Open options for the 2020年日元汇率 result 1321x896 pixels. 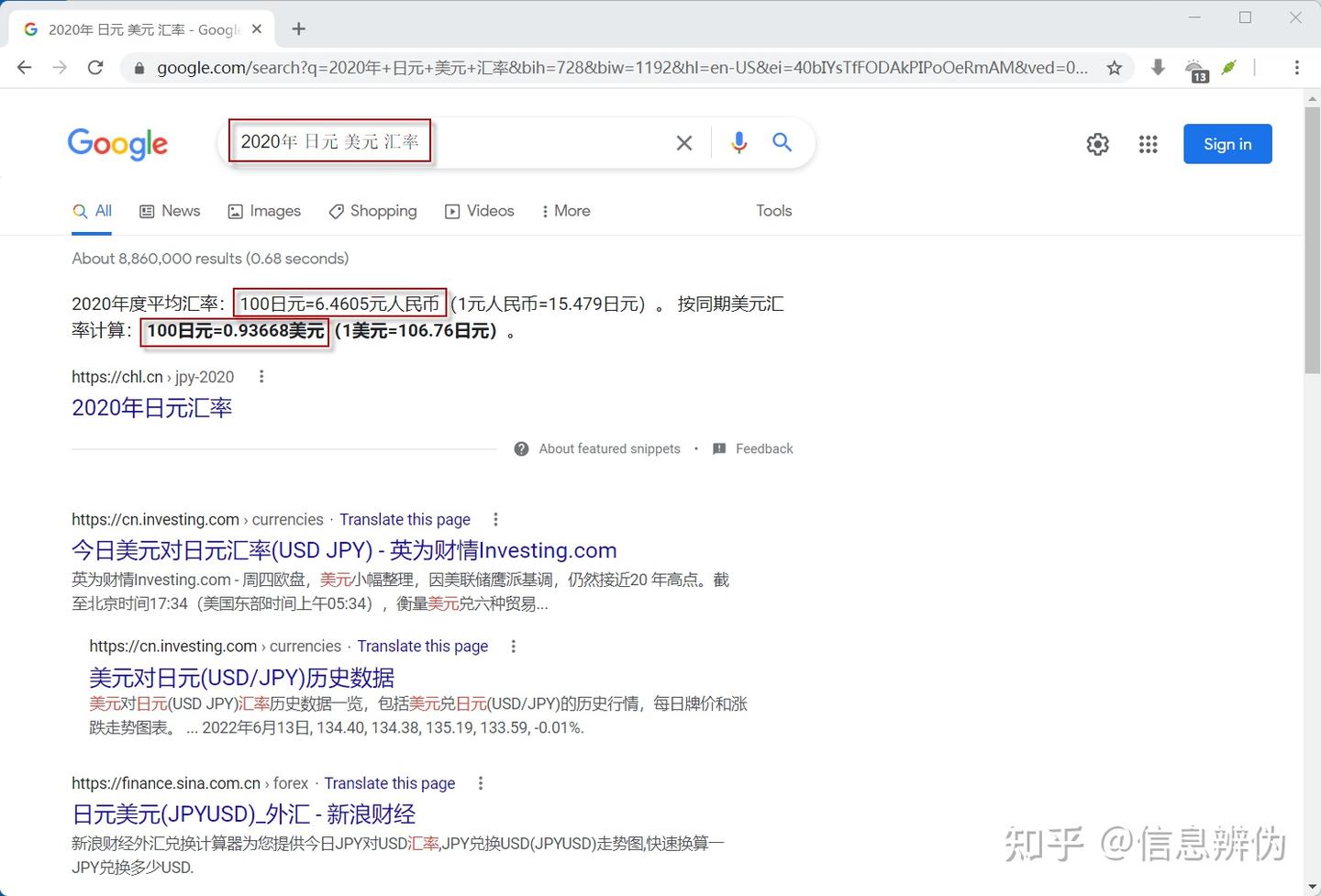click(261, 376)
